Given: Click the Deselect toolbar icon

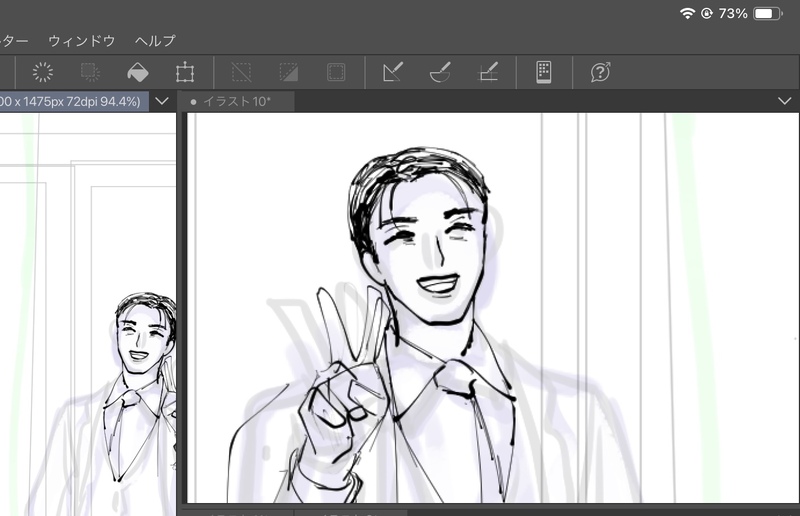Looking at the screenshot, I should pyautogui.click(x=241, y=72).
